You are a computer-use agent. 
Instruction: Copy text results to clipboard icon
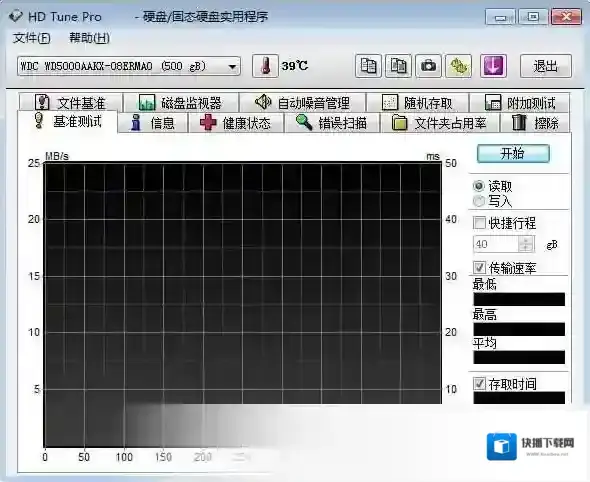pyautogui.click(x=368, y=66)
